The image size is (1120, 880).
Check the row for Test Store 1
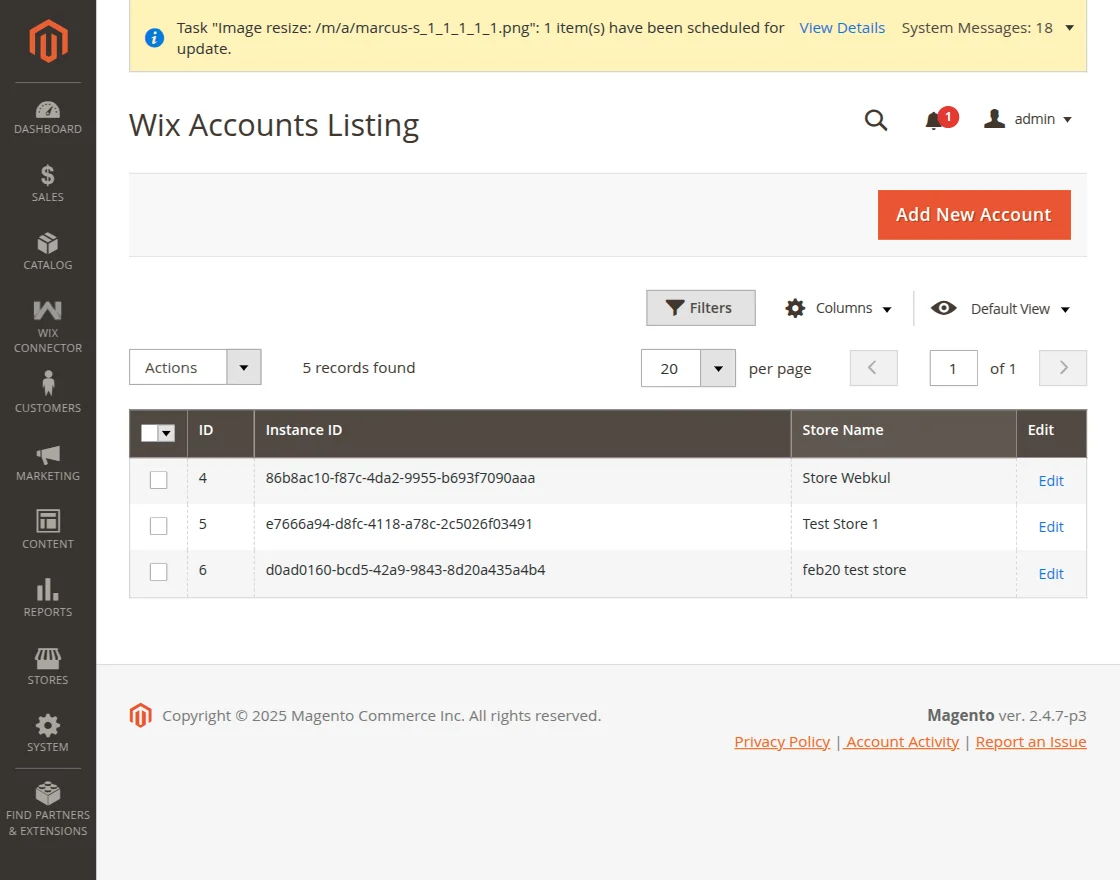(x=158, y=526)
